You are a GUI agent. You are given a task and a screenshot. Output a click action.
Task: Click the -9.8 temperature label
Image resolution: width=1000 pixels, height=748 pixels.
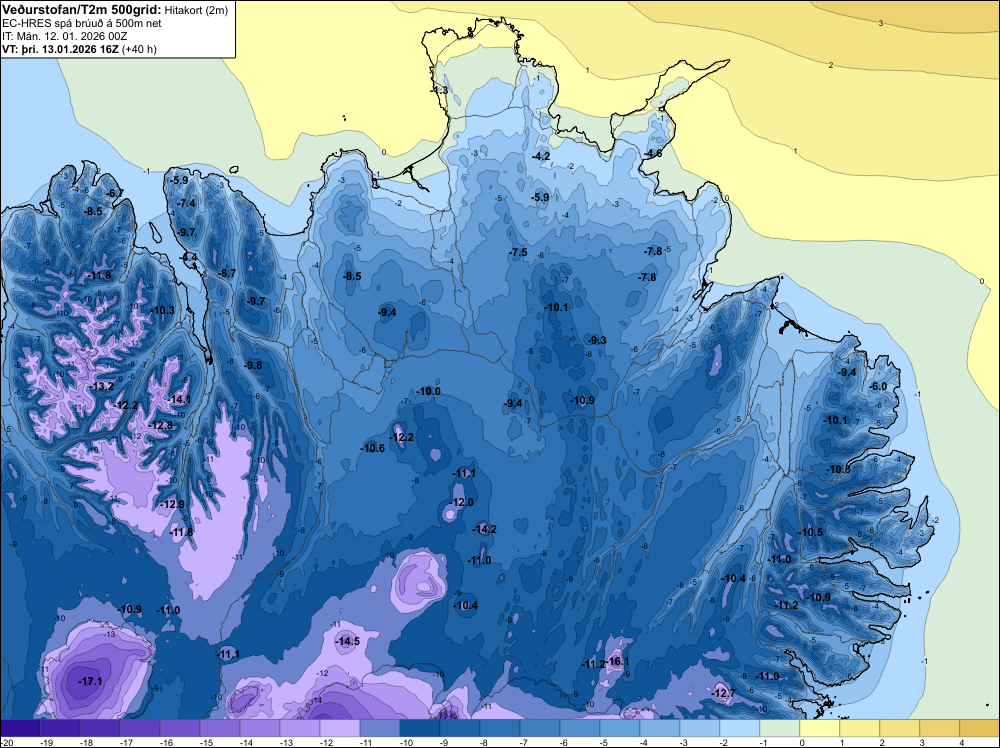[253, 365]
